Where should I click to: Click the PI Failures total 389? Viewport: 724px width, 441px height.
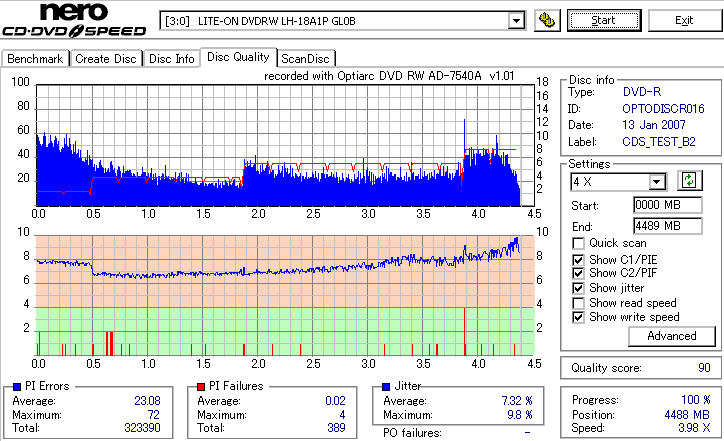point(336,428)
